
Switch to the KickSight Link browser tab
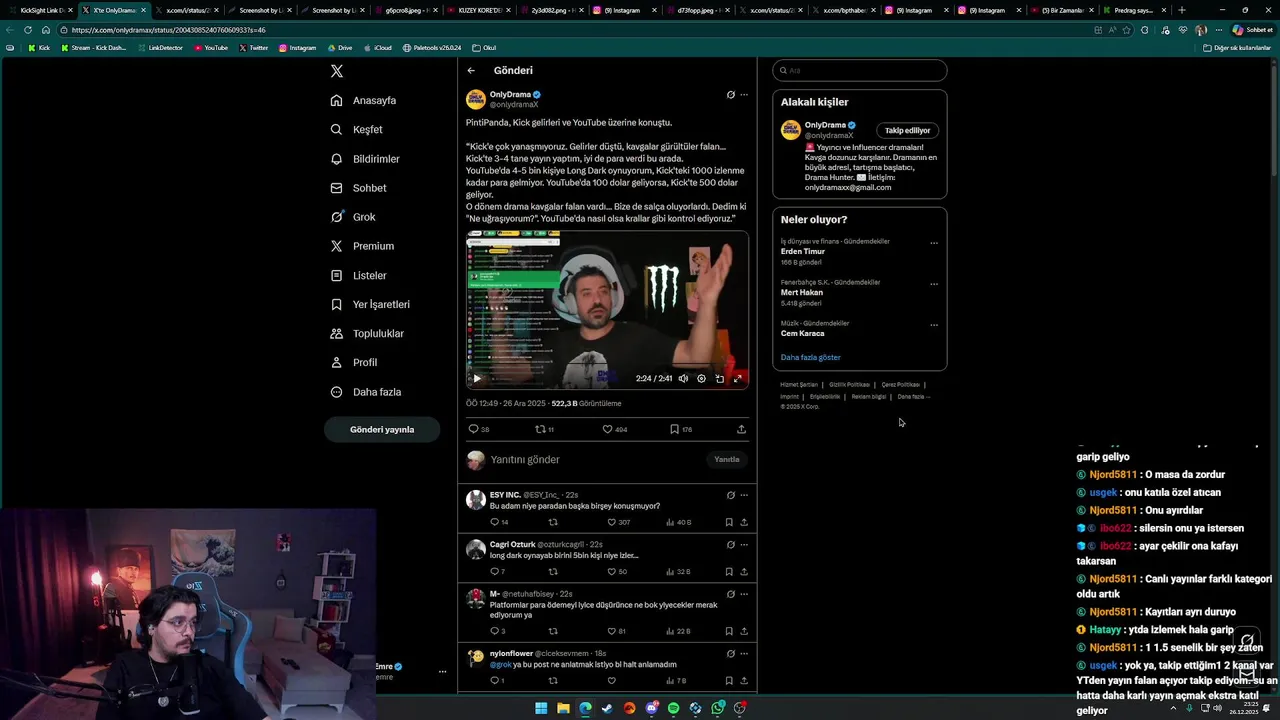pos(42,10)
